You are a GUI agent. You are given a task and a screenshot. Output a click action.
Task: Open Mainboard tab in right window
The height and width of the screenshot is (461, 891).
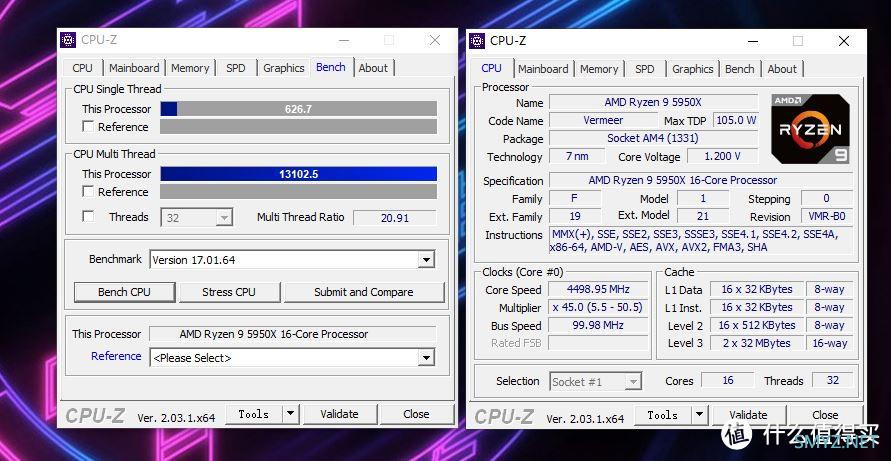coord(543,69)
